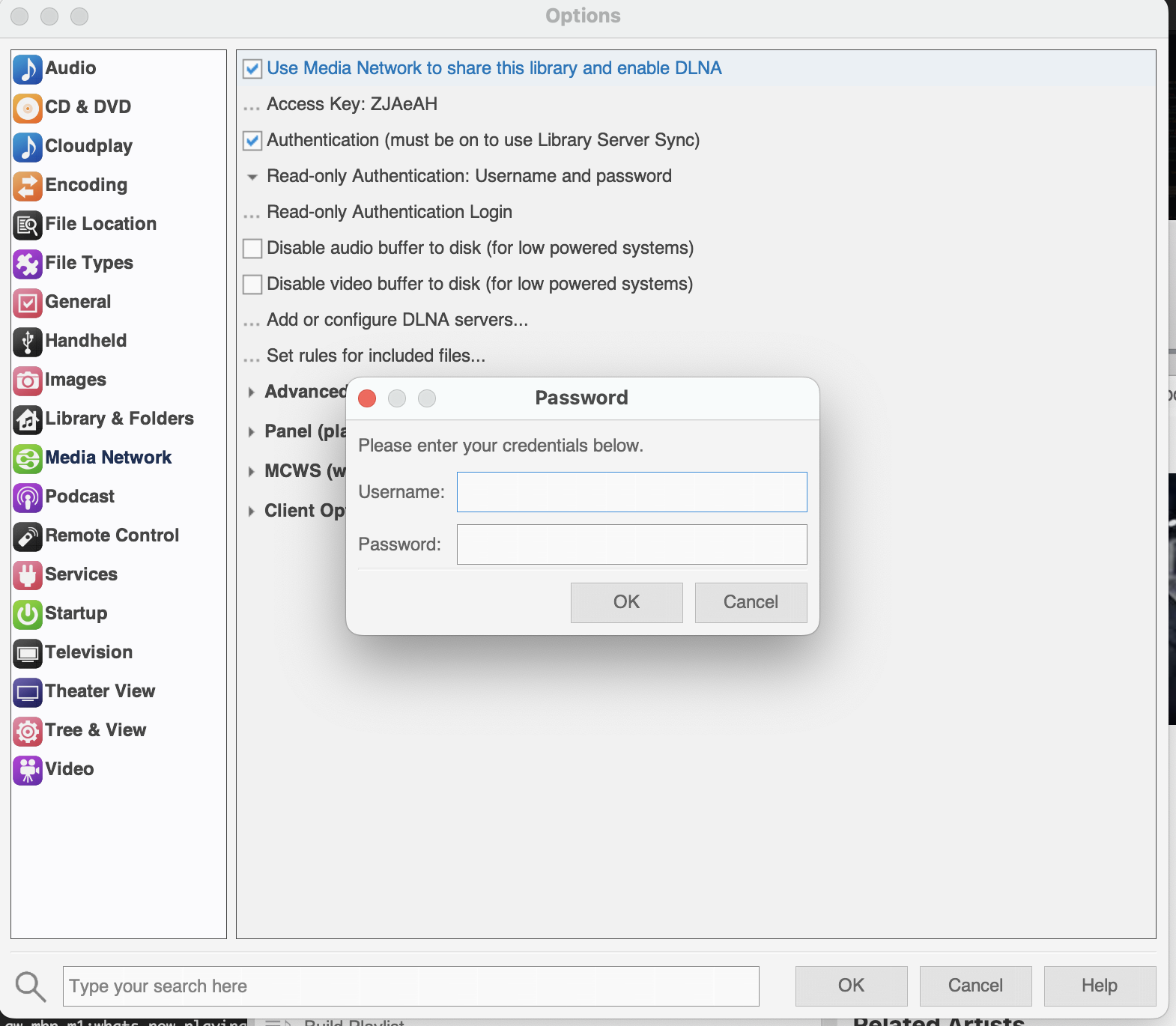Expand the MCWS section triangle
Image resolution: width=1176 pixels, height=1026 pixels.
click(251, 471)
